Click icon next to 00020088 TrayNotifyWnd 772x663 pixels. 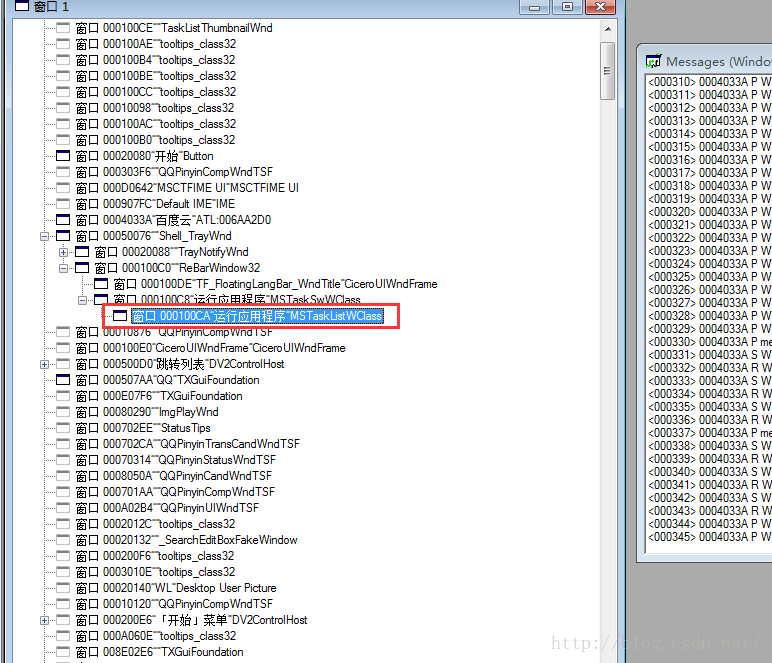pyautogui.click(x=82, y=252)
